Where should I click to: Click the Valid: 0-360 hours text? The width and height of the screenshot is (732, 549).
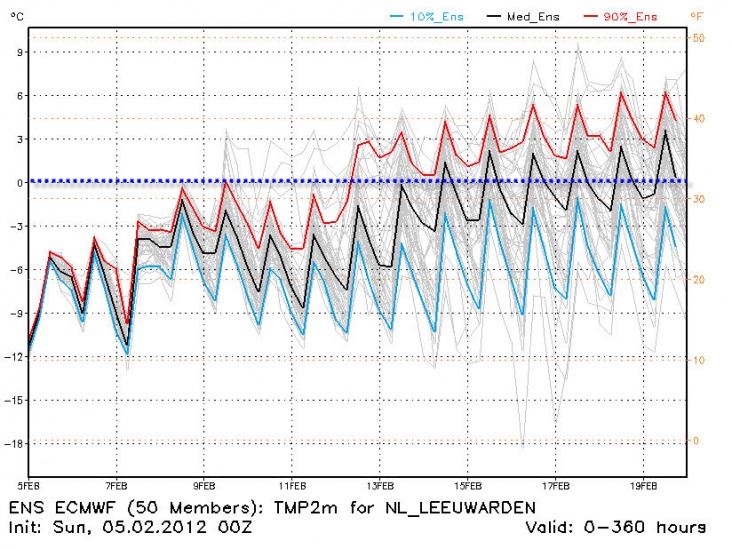tap(616, 528)
